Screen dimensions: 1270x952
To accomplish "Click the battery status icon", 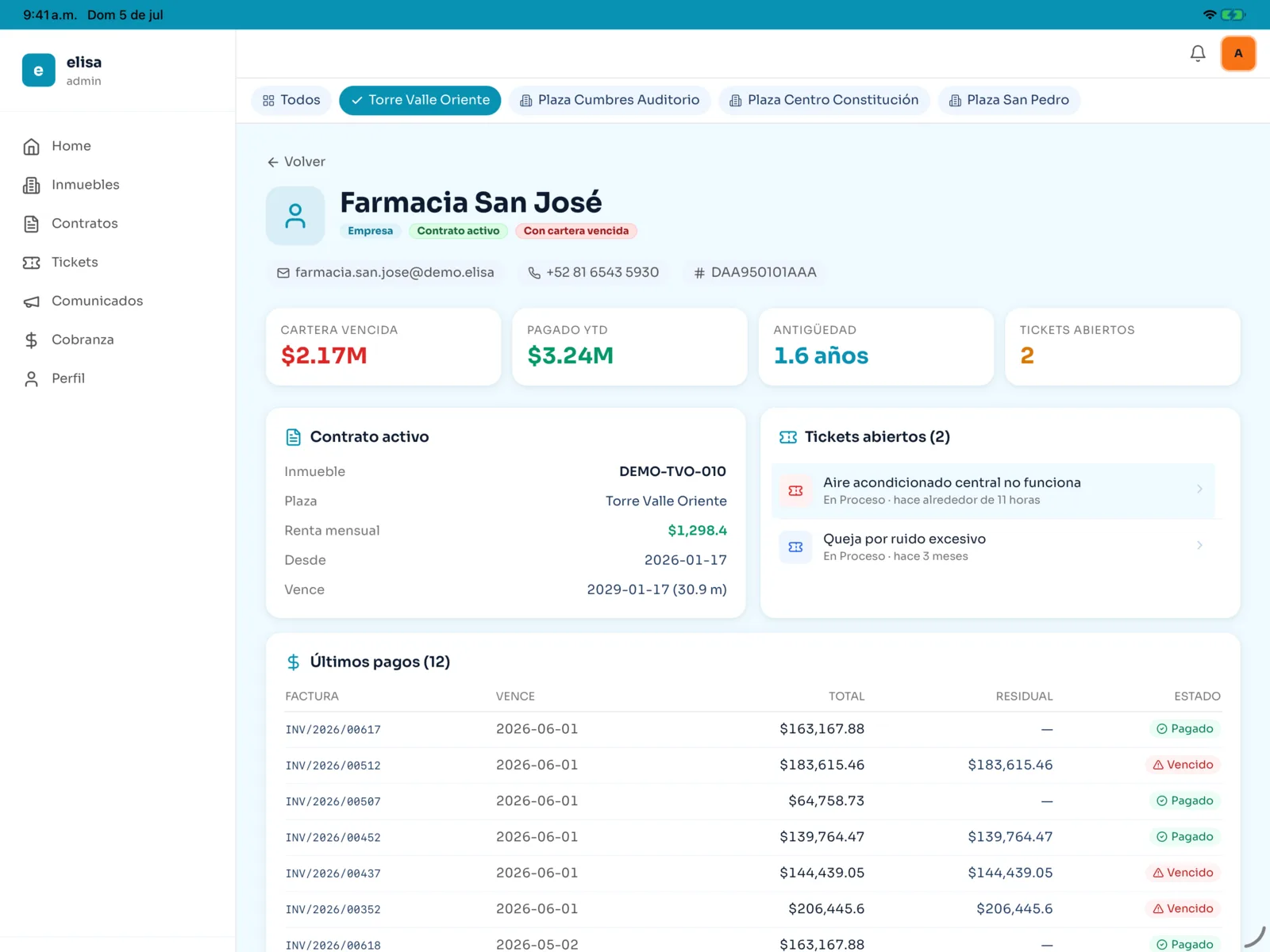I will [1233, 15].
